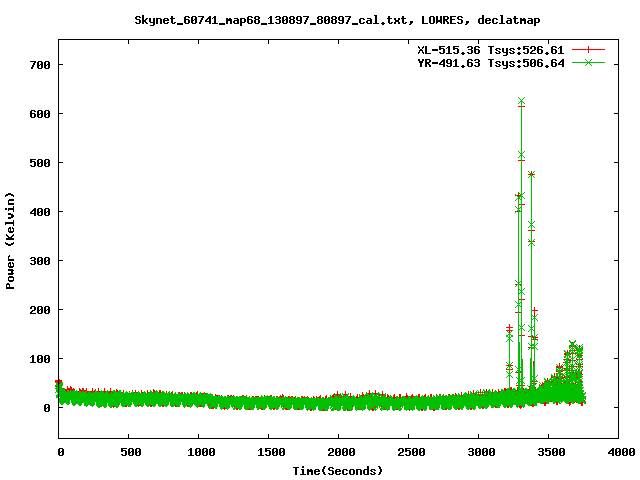
Task: Click the y-axis tick label 500
Action: coord(40,163)
